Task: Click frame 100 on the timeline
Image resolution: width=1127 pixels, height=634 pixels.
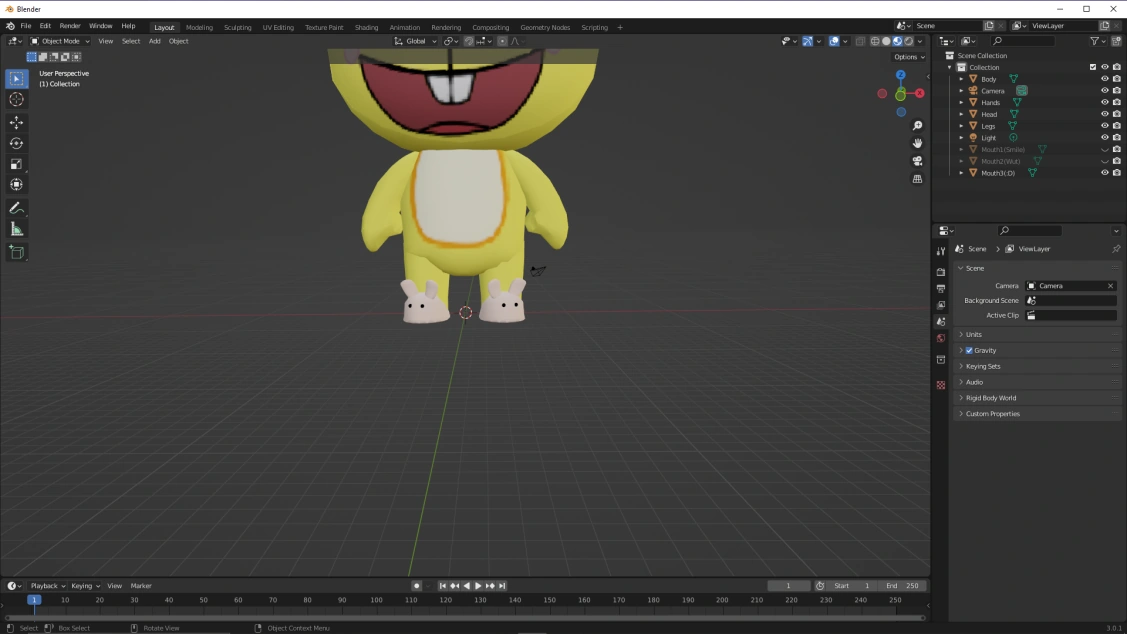Action: coord(376,600)
